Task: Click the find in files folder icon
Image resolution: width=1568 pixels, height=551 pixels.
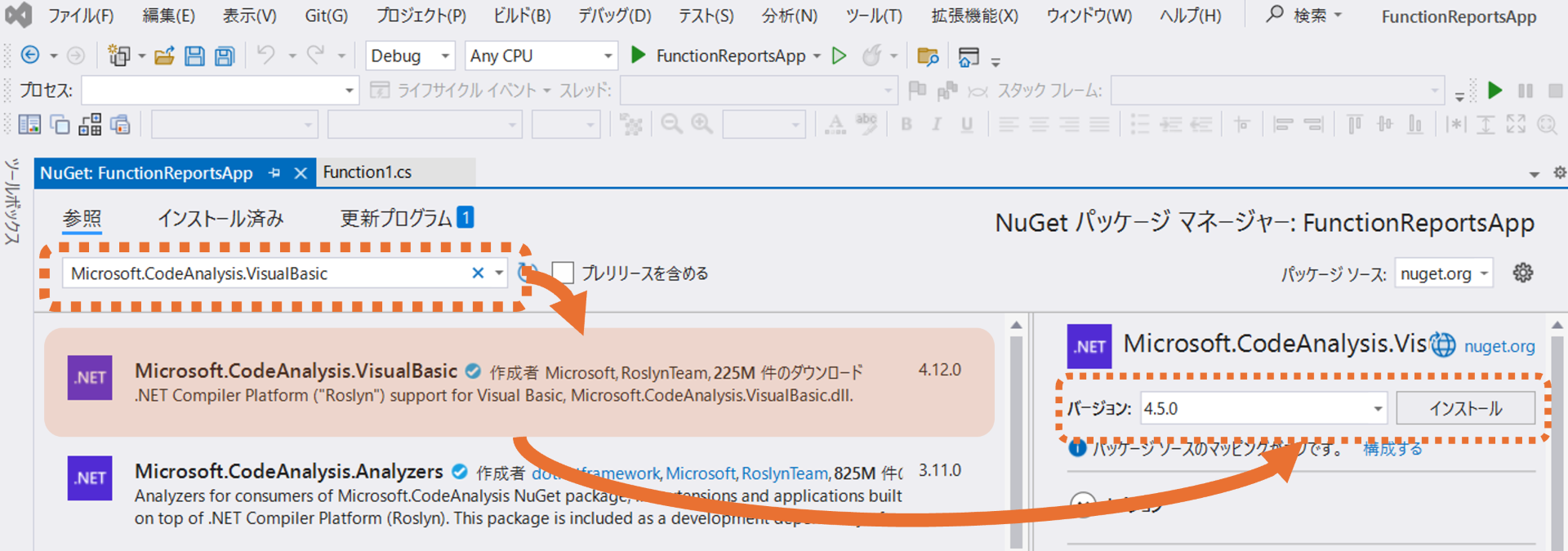Action: [928, 56]
